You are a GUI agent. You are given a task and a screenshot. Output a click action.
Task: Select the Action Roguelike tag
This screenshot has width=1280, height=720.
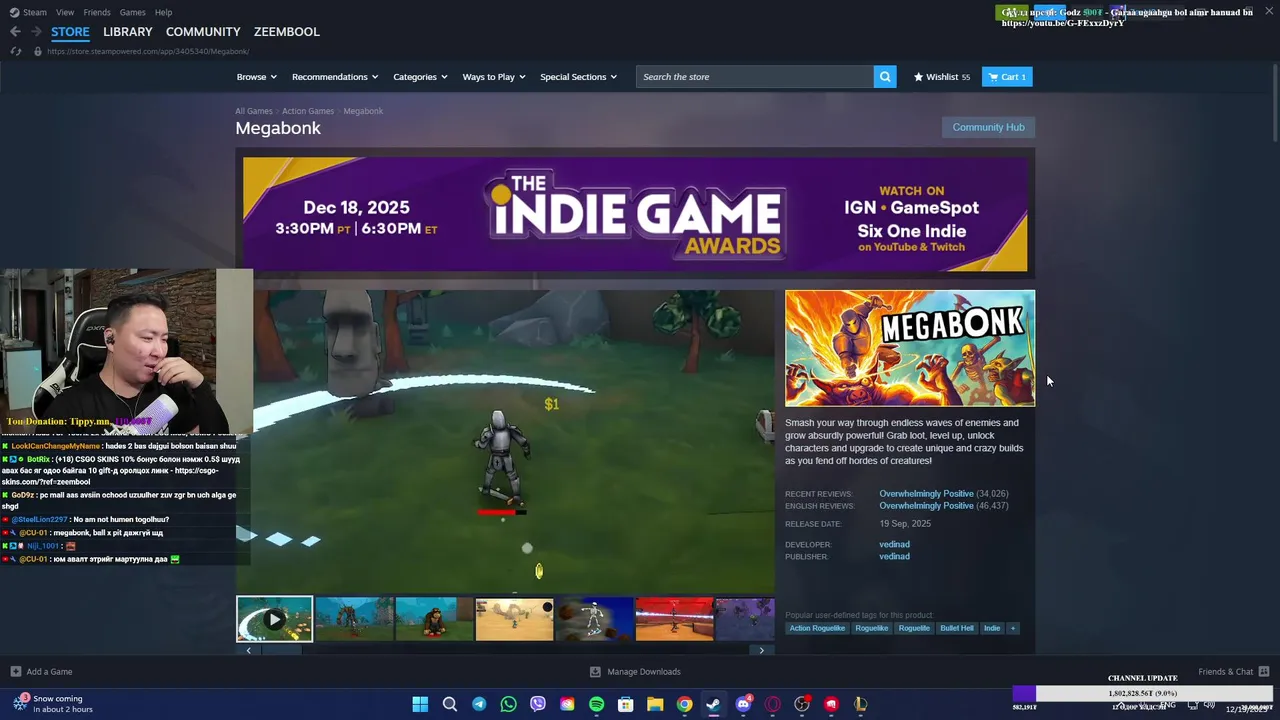[x=817, y=628]
